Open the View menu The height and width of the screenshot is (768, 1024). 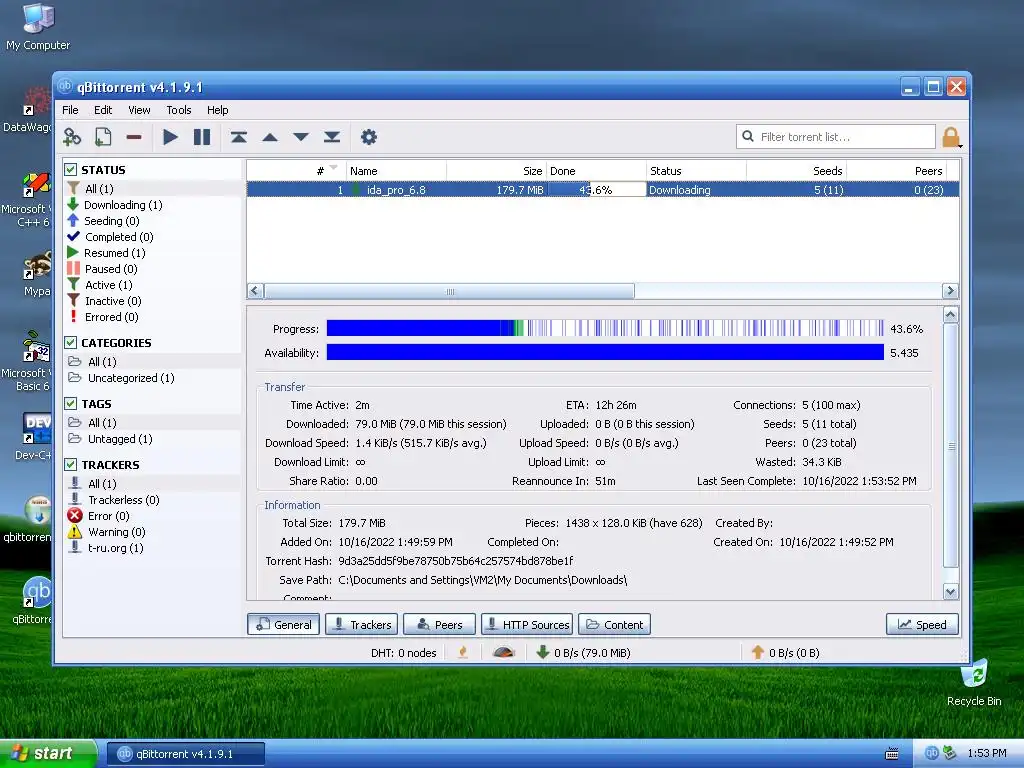[x=139, y=110]
